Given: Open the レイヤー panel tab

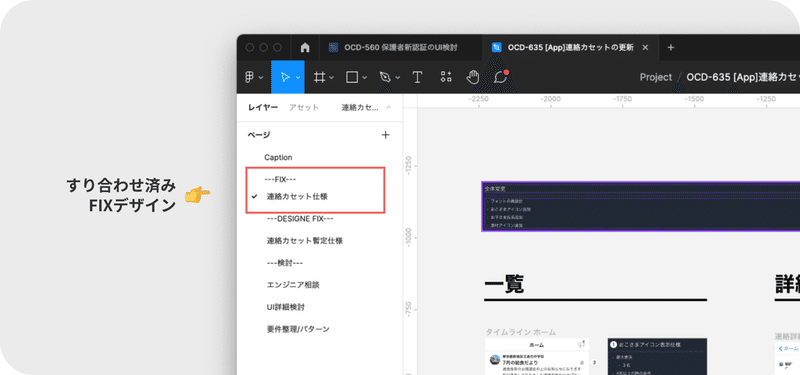Looking at the screenshot, I should [x=263, y=108].
